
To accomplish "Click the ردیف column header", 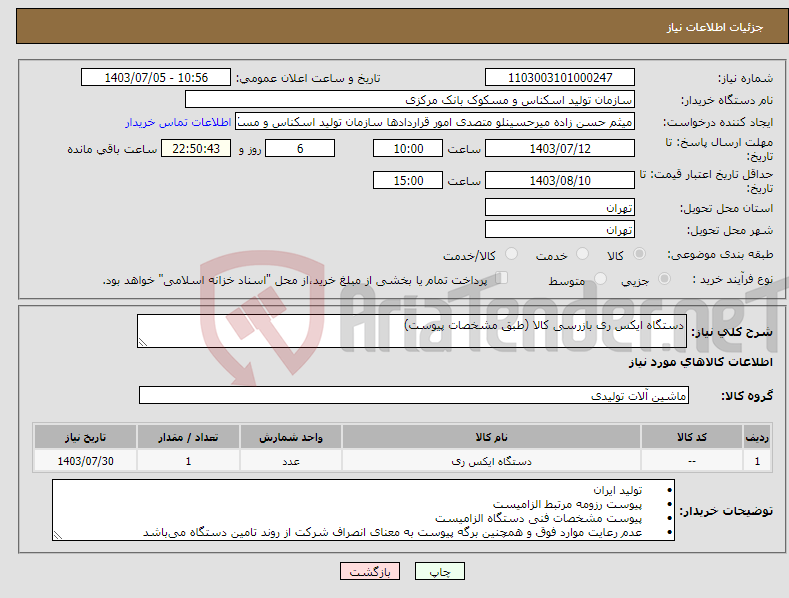I will click(757, 437).
